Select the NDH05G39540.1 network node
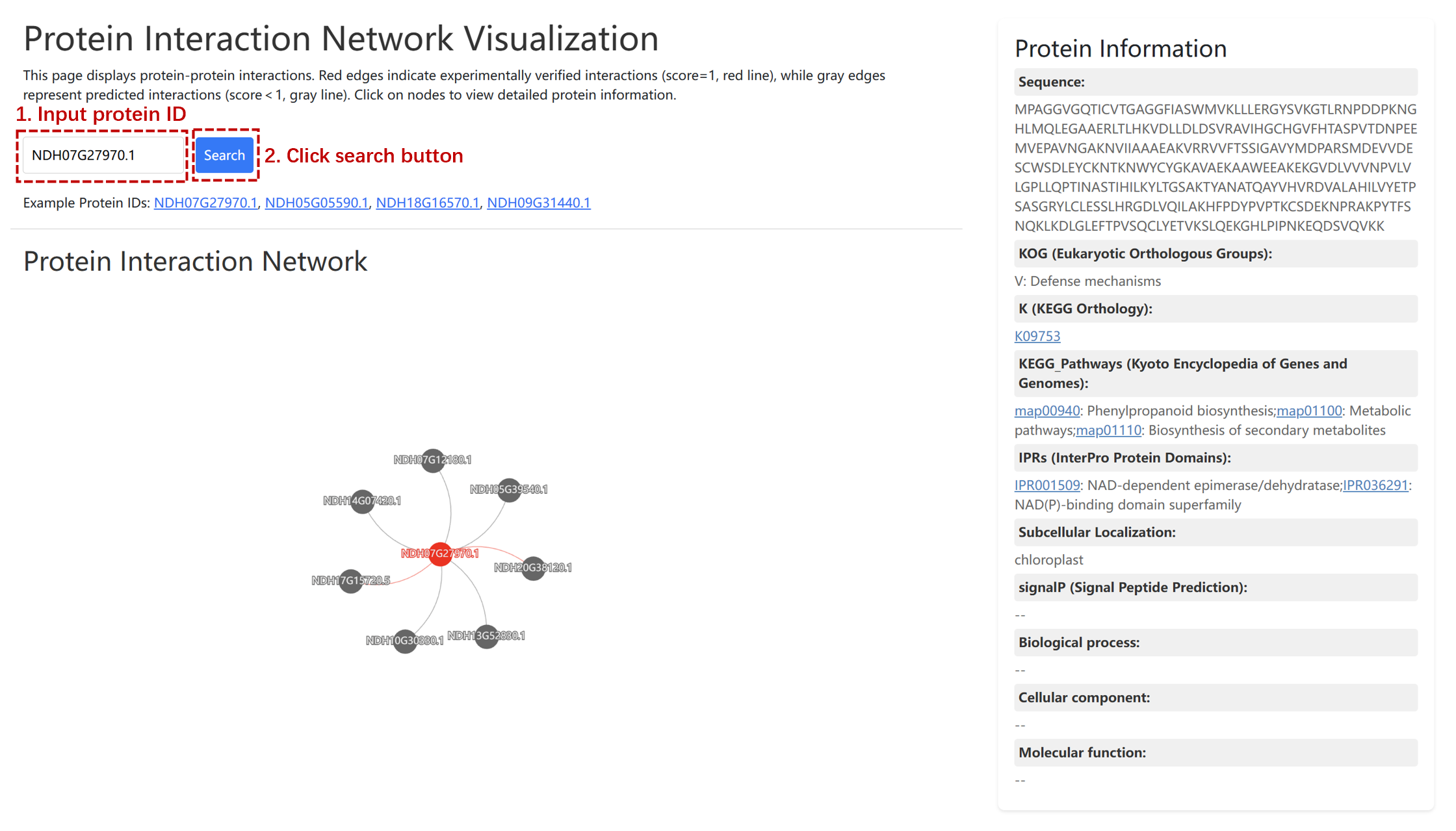Image resolution: width=1456 pixels, height=831 pixels. [510, 489]
